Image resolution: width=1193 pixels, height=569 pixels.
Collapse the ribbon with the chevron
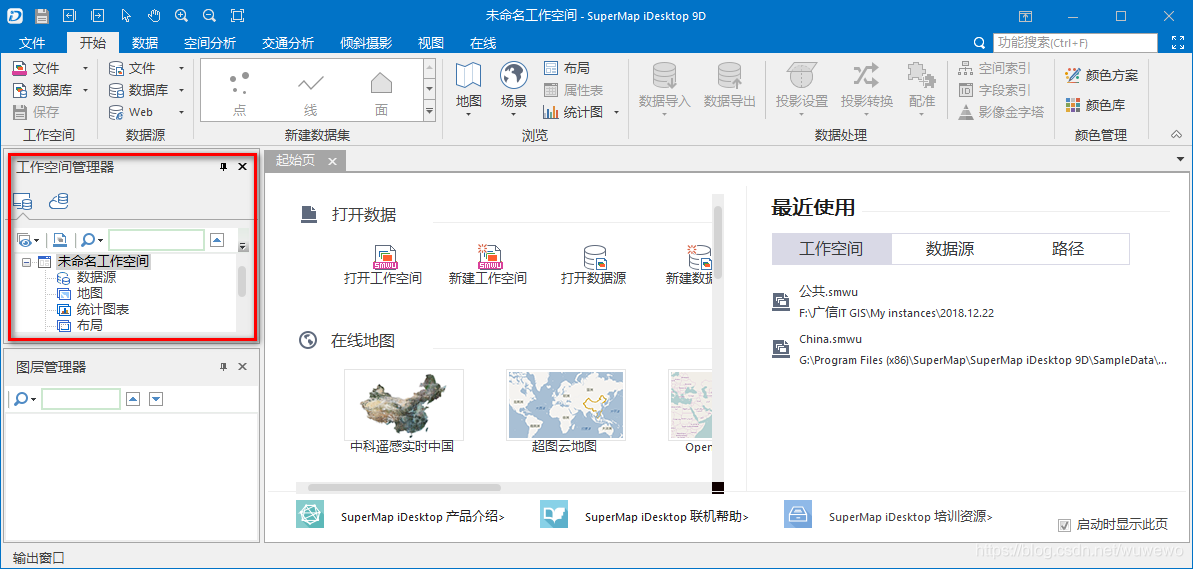pos(1176,135)
